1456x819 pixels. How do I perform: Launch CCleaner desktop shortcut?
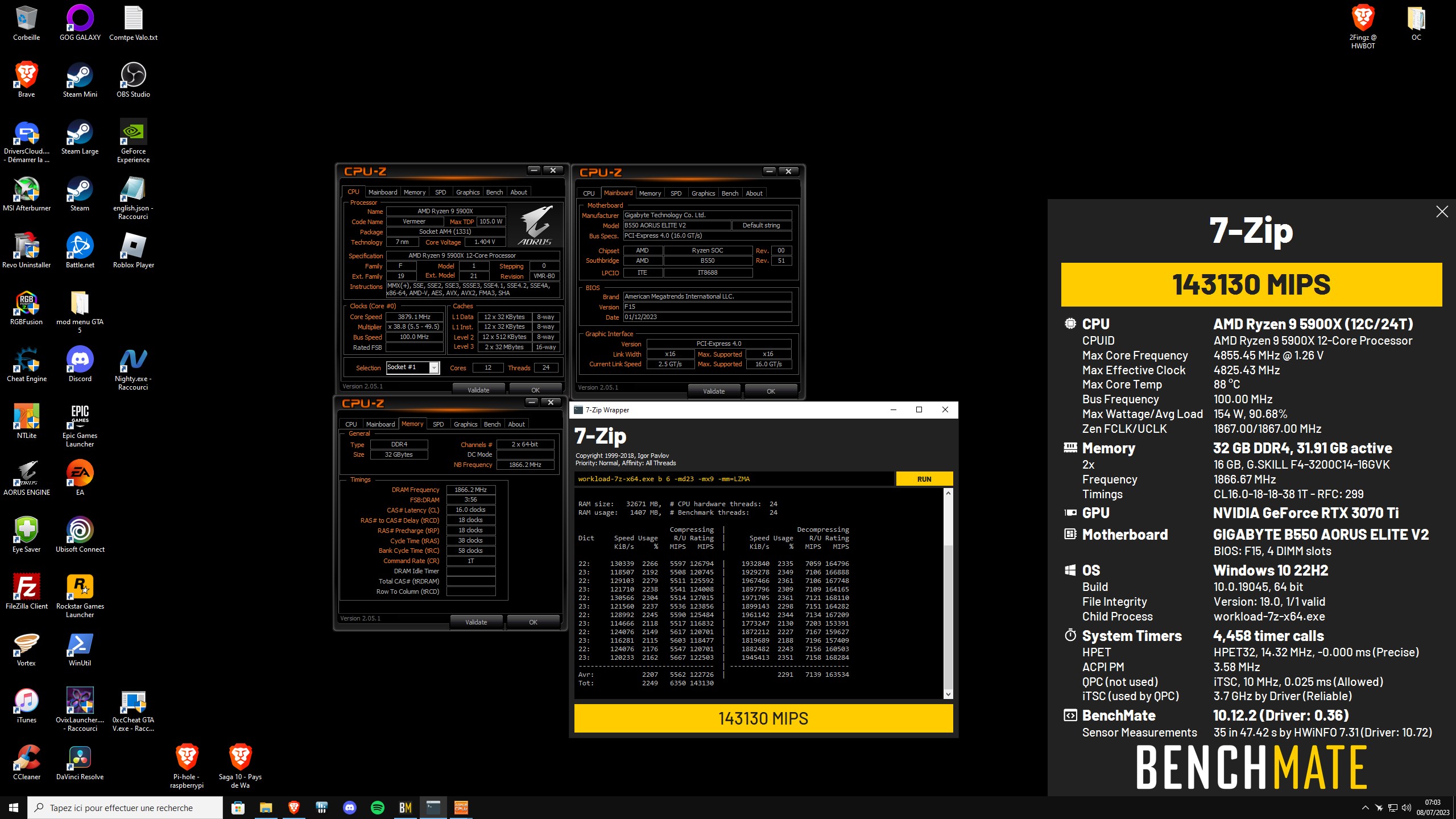(26, 762)
